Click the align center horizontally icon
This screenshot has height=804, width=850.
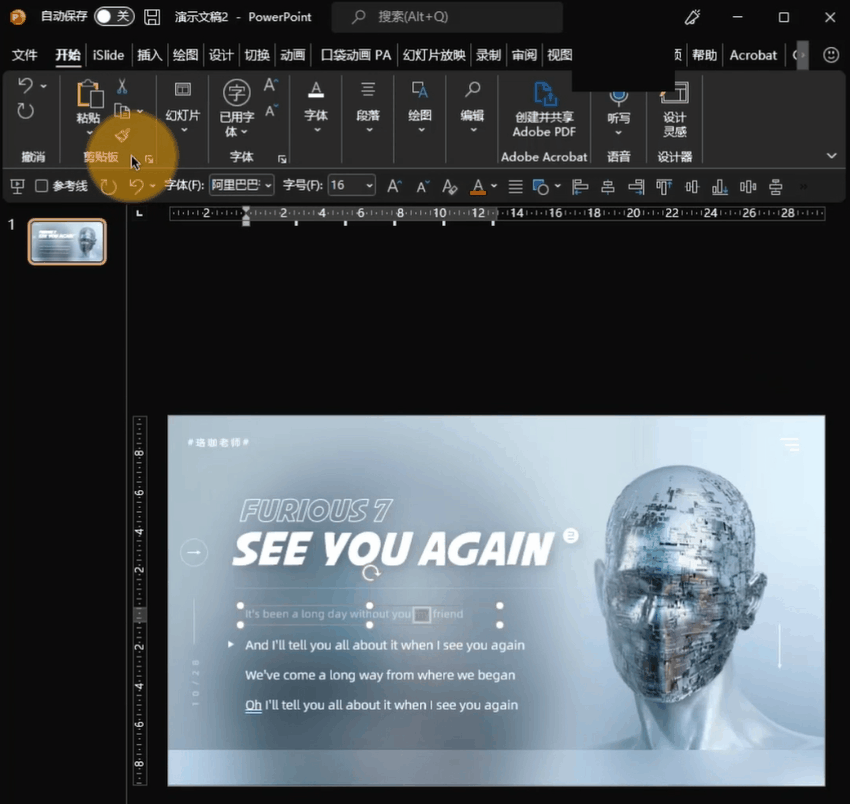click(x=608, y=187)
